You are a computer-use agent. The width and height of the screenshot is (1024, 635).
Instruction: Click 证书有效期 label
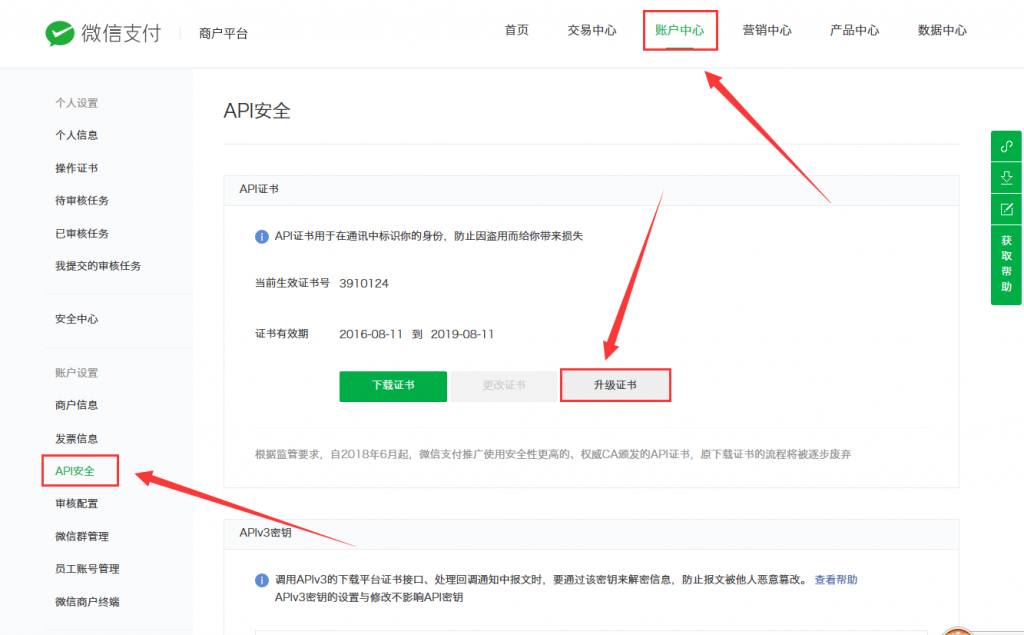tap(281, 334)
